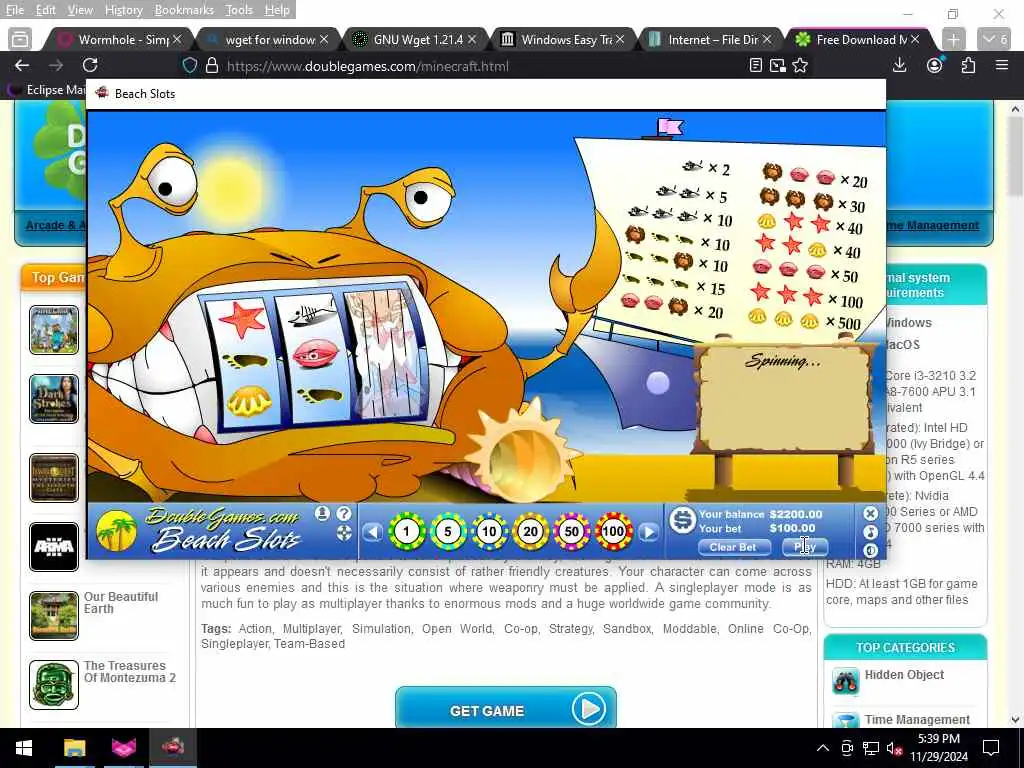The image size is (1024, 768).
Task: Click the Play button in Beach Slots
Action: [x=805, y=547]
